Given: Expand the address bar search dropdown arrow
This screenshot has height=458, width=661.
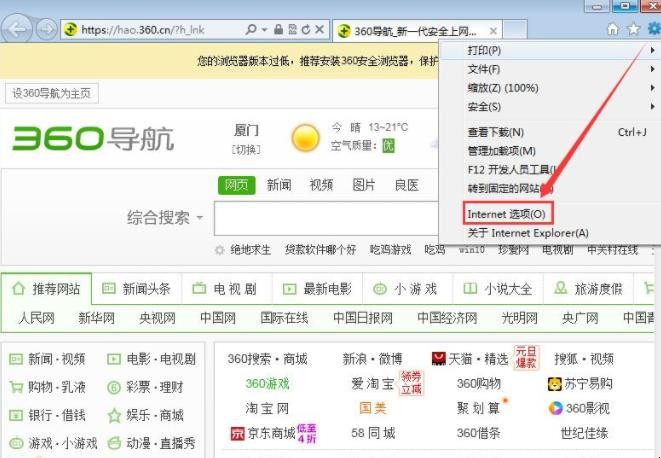Looking at the screenshot, I should pos(264,30).
